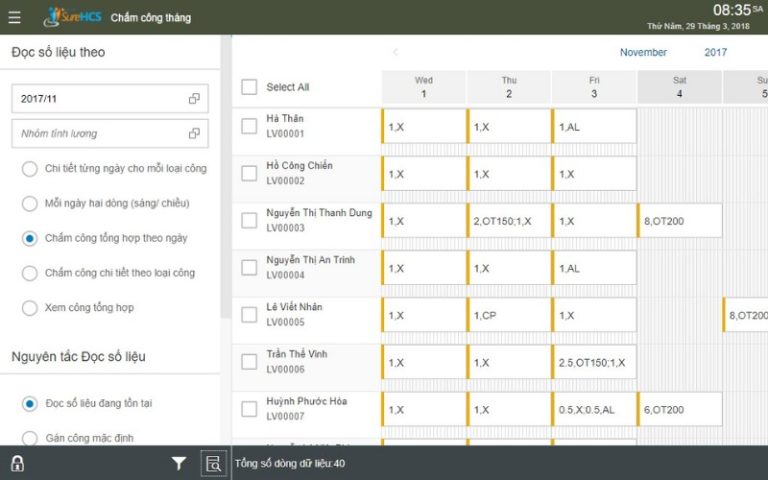768x480 pixels.
Task: Open period picker icon beside 2017/11
Action: (x=194, y=99)
